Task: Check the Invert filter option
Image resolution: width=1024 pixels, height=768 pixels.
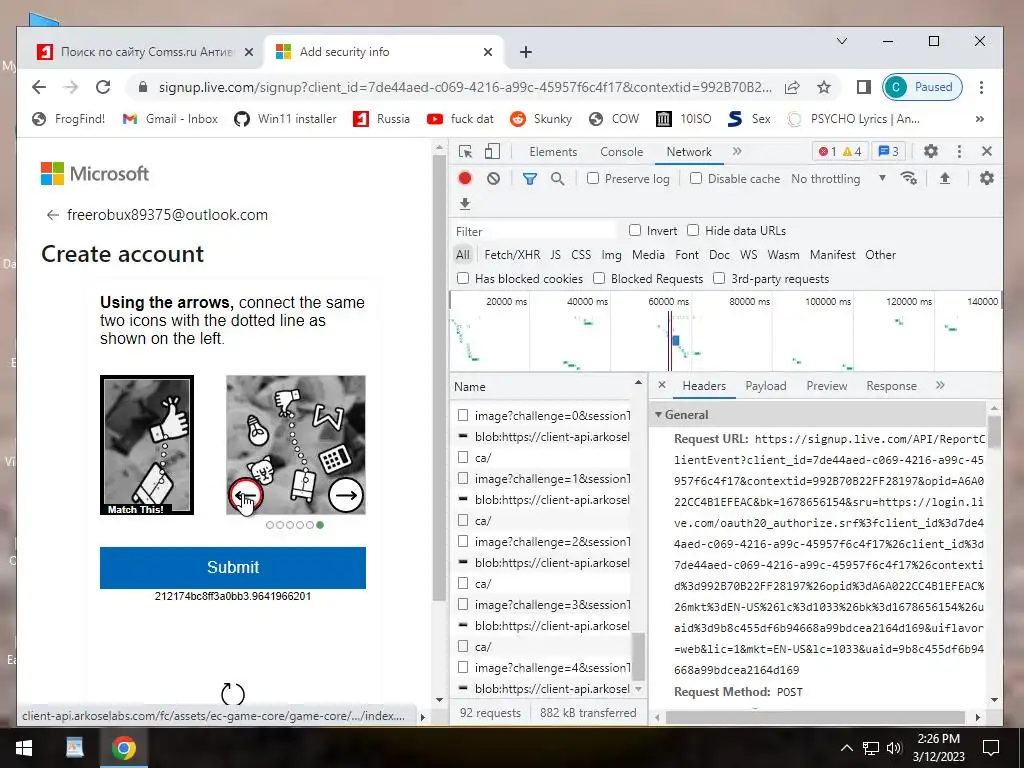Action: coord(634,230)
